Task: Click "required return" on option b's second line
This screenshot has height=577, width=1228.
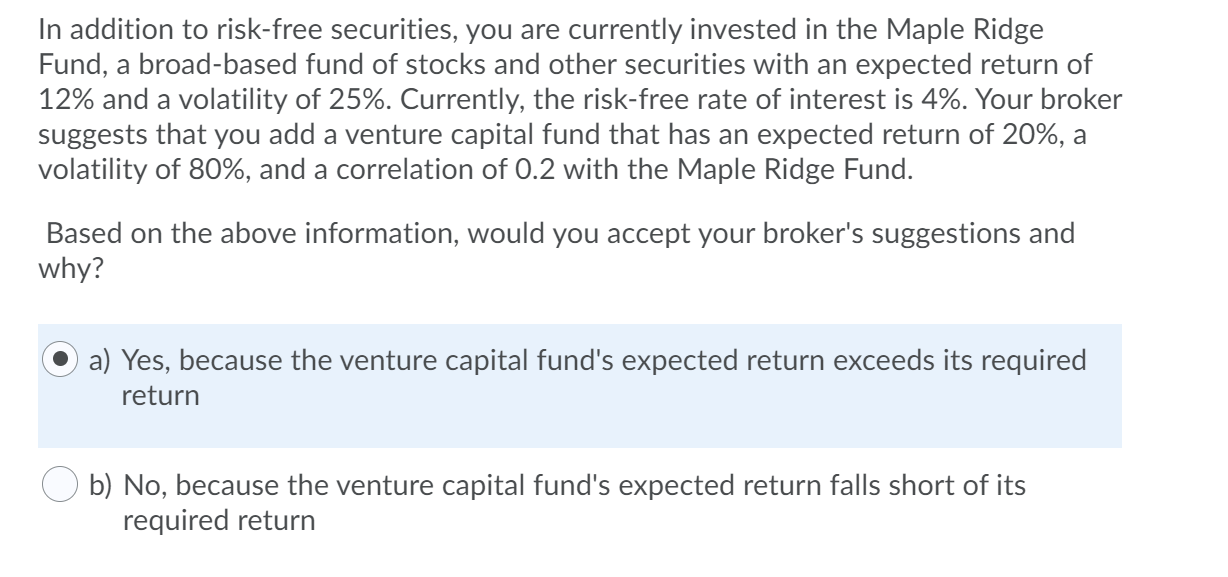Action: tap(218, 521)
